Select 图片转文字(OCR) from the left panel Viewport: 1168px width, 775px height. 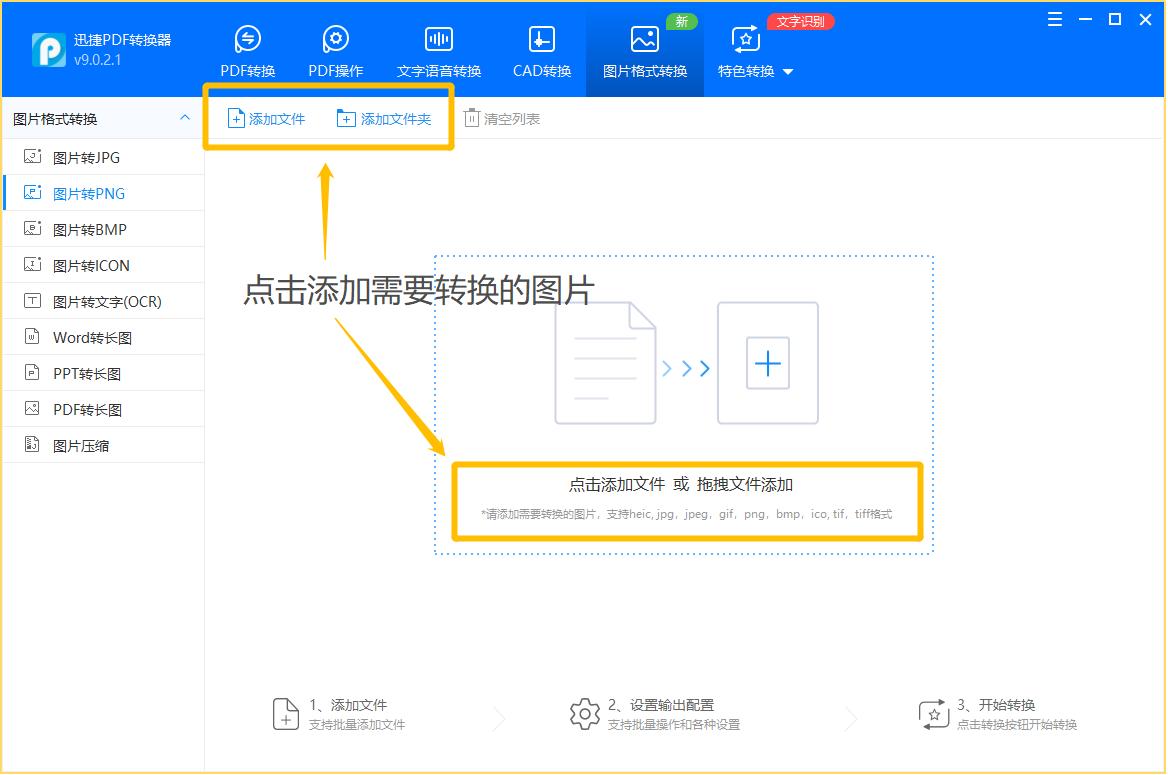tap(100, 301)
